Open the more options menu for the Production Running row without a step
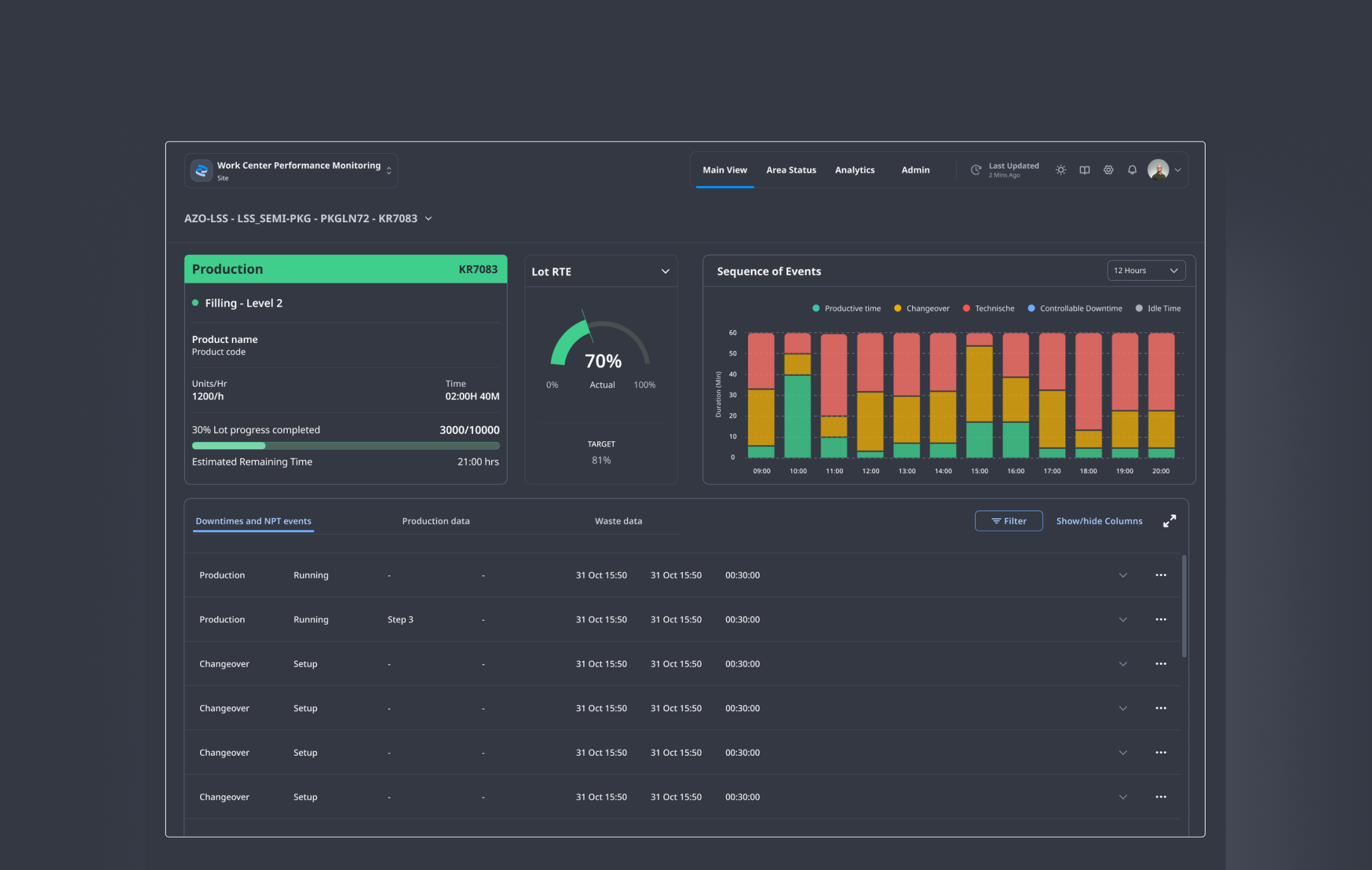The height and width of the screenshot is (870, 1372). pos(1161,575)
